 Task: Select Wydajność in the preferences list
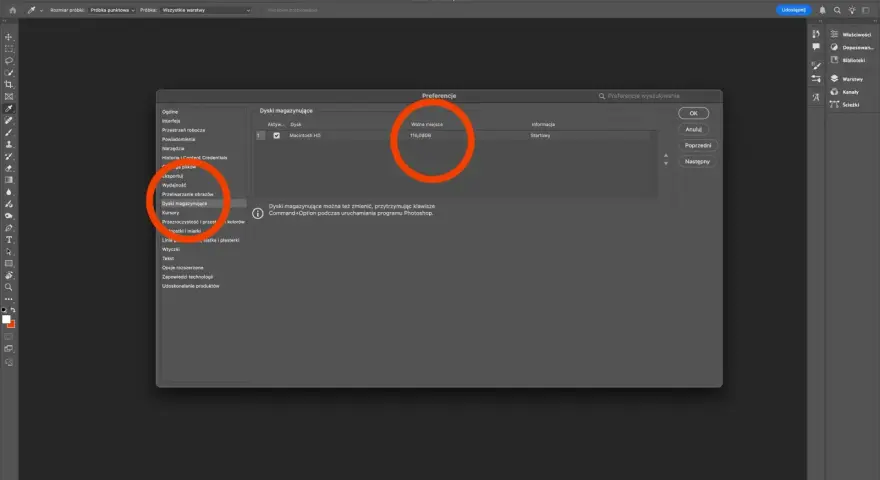coord(174,185)
